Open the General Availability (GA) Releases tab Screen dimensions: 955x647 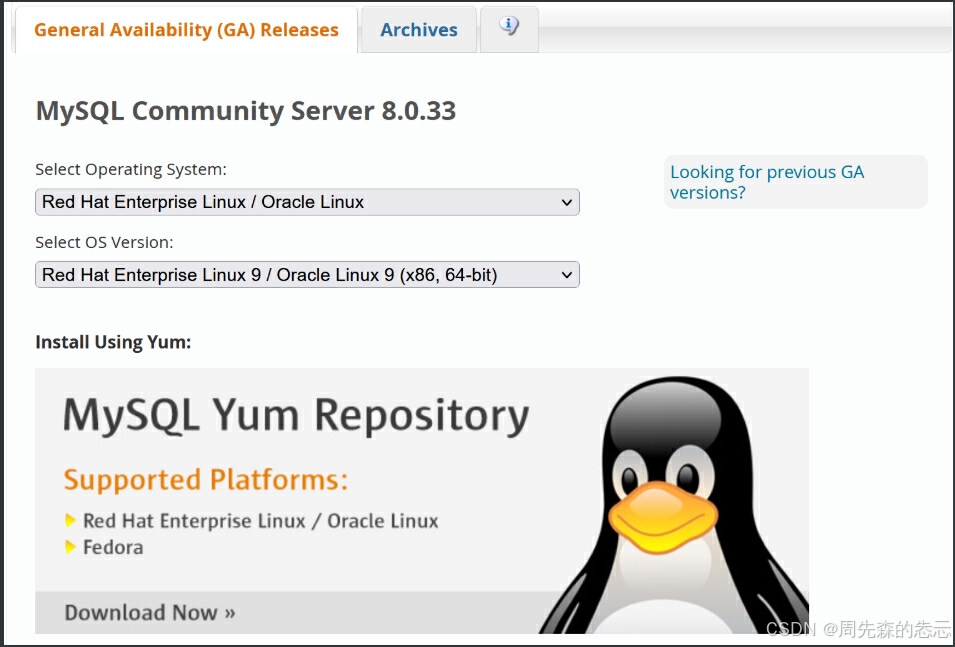(x=186, y=30)
